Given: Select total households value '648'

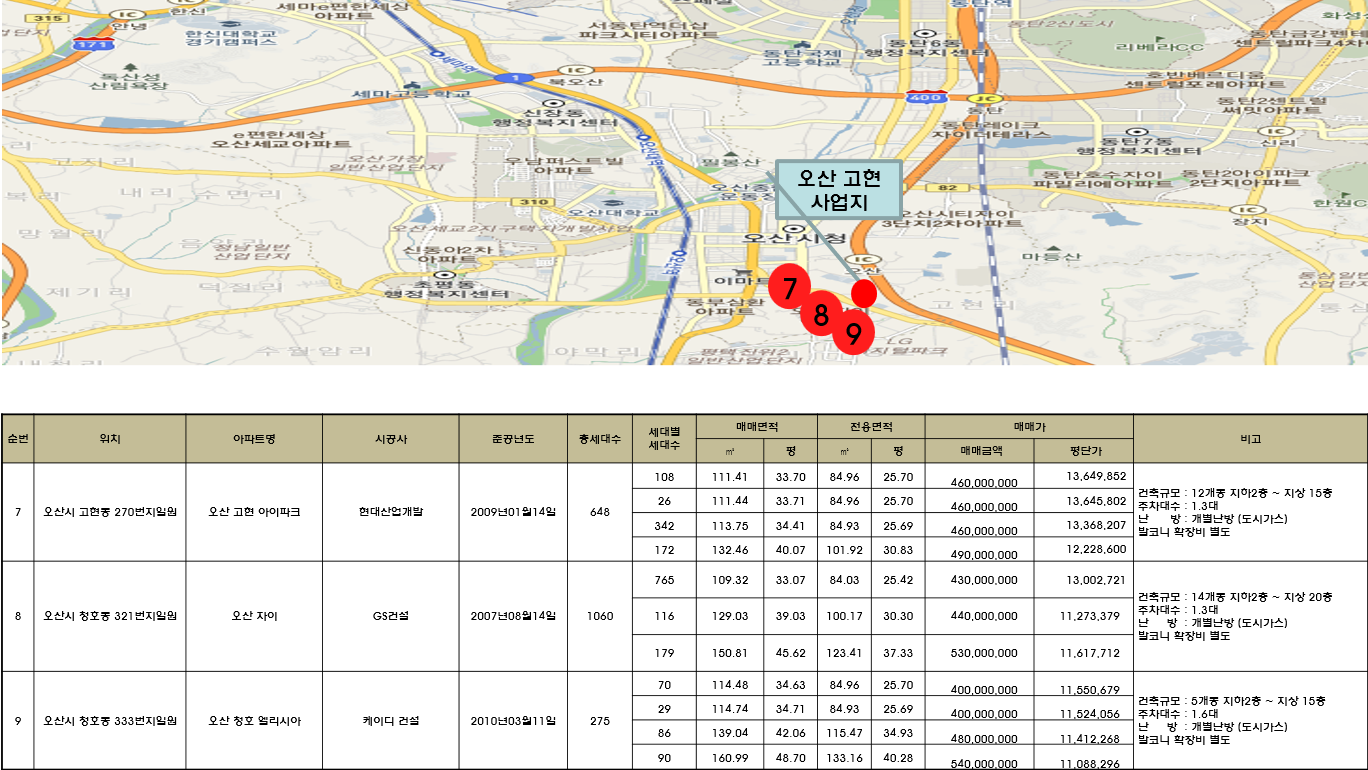Looking at the screenshot, I should point(600,512).
